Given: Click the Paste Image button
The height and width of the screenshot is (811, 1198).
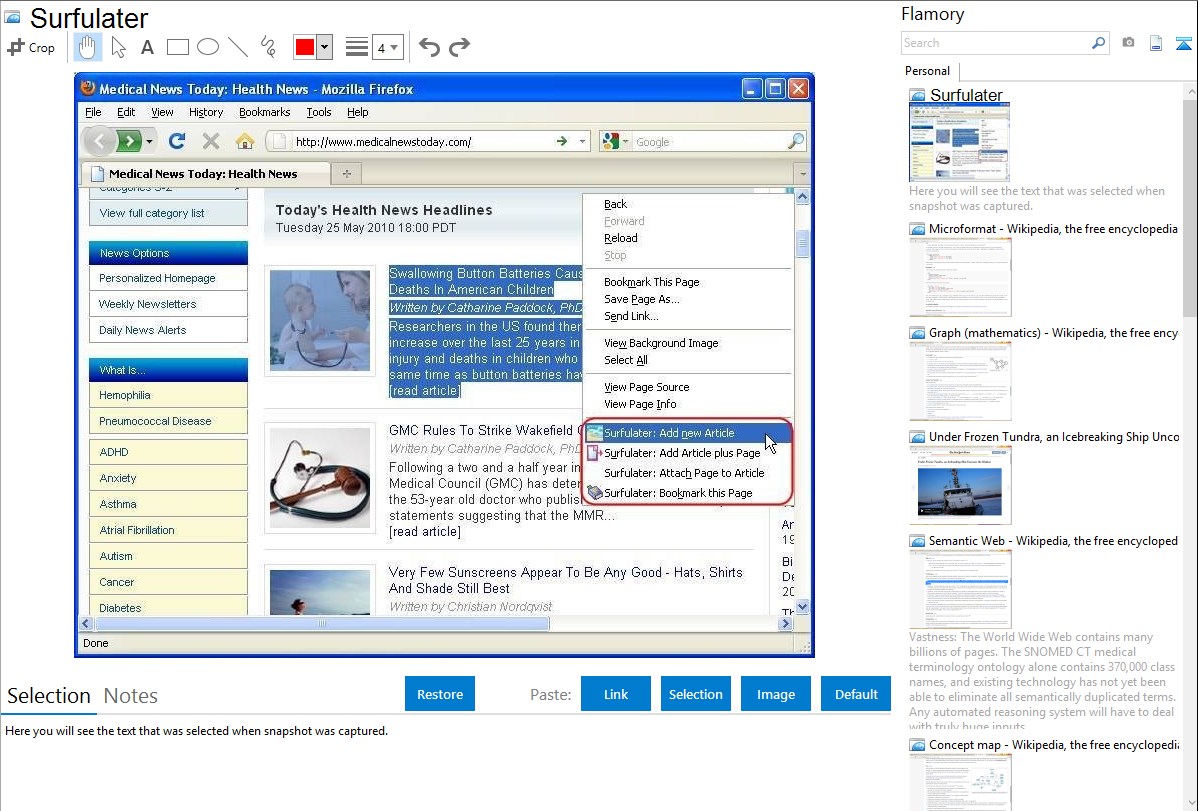Looking at the screenshot, I should (x=775, y=694).
